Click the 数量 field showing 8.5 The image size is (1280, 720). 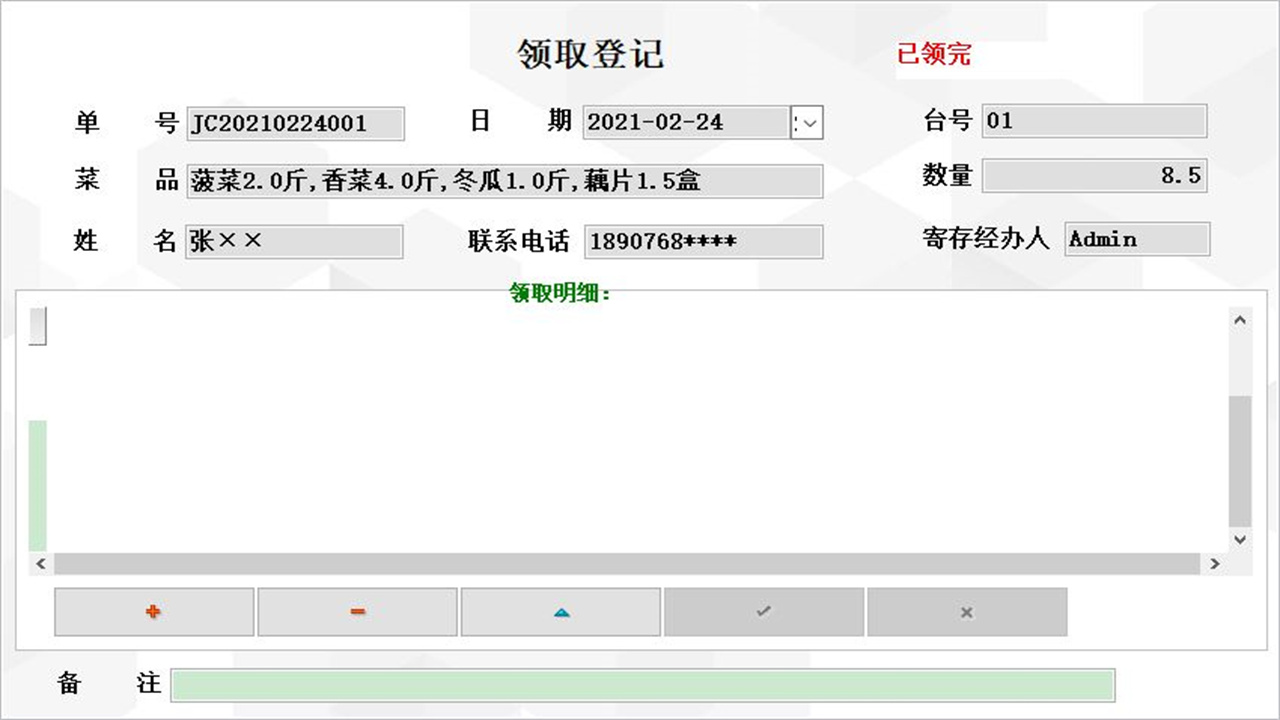1095,175
